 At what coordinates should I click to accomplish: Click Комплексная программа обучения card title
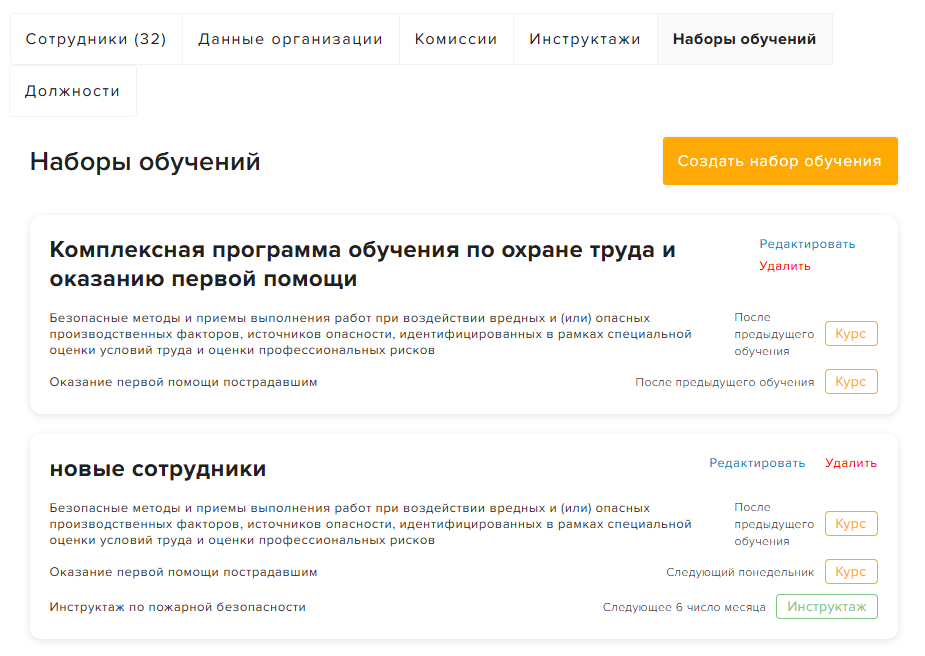tap(362, 264)
